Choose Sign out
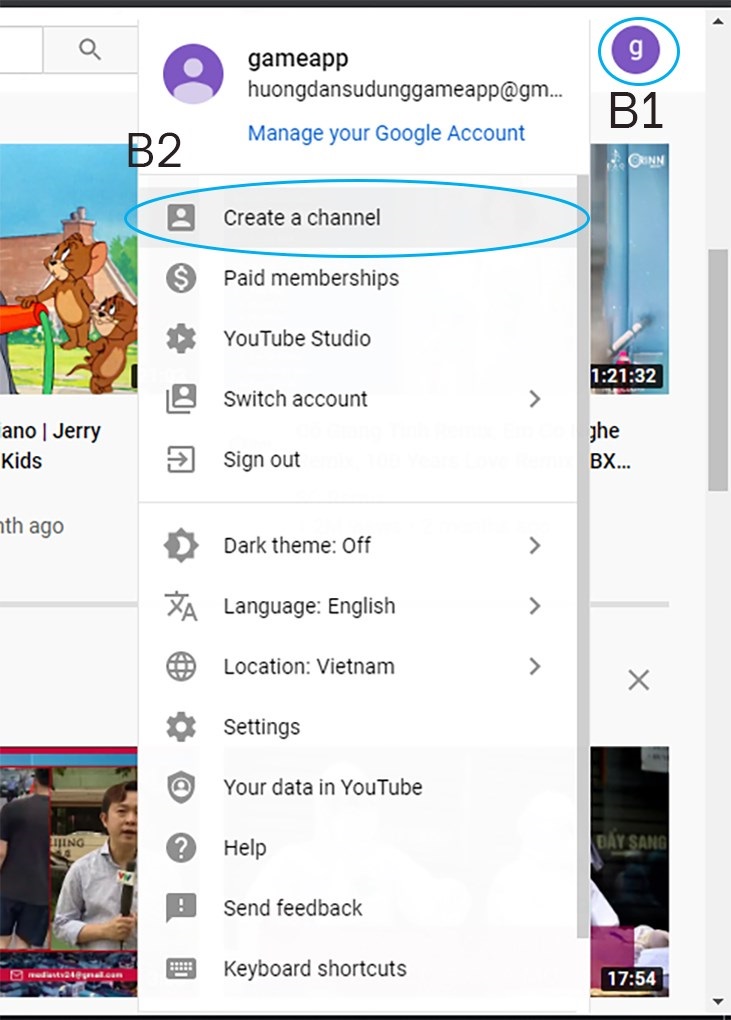Viewport: 731px width, 1020px height. point(358,459)
